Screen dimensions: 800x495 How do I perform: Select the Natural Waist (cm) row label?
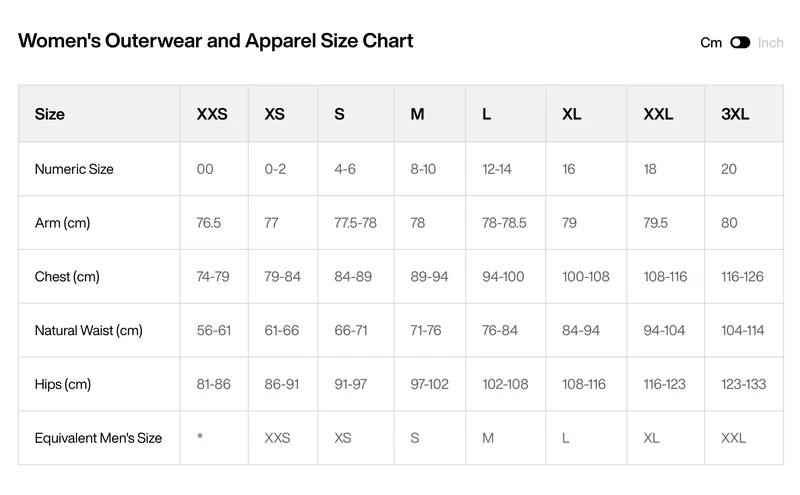(88, 331)
